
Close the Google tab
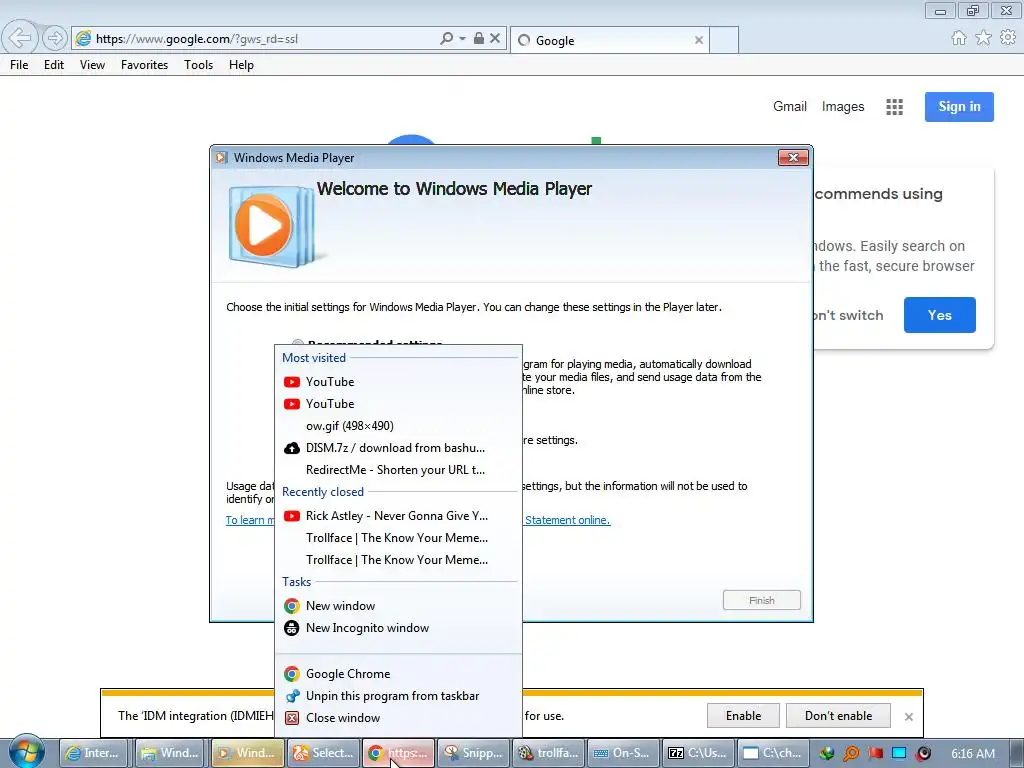click(699, 40)
